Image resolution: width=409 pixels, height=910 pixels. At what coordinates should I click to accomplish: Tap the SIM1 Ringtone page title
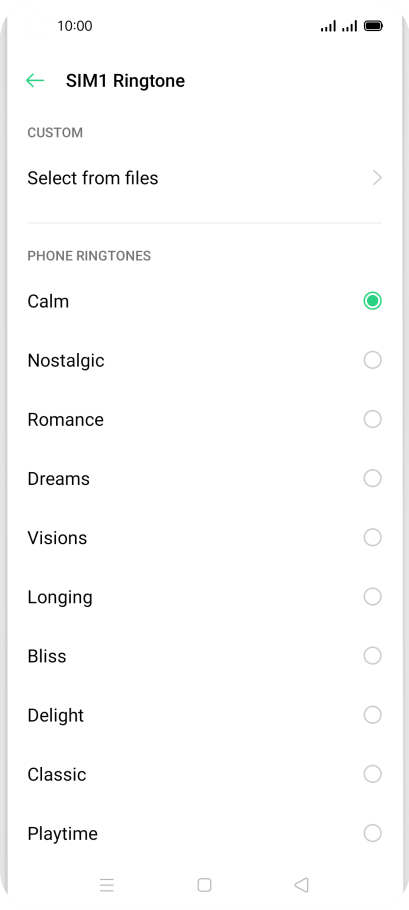(x=125, y=81)
